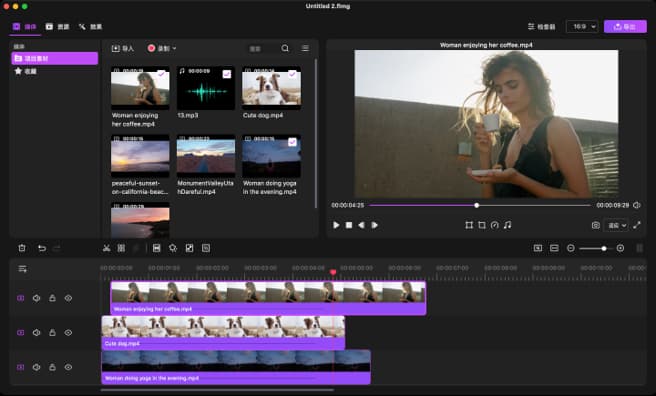Click the subtitle track icon beside zoom out
Viewport: 656px width, 396px height.
point(554,248)
